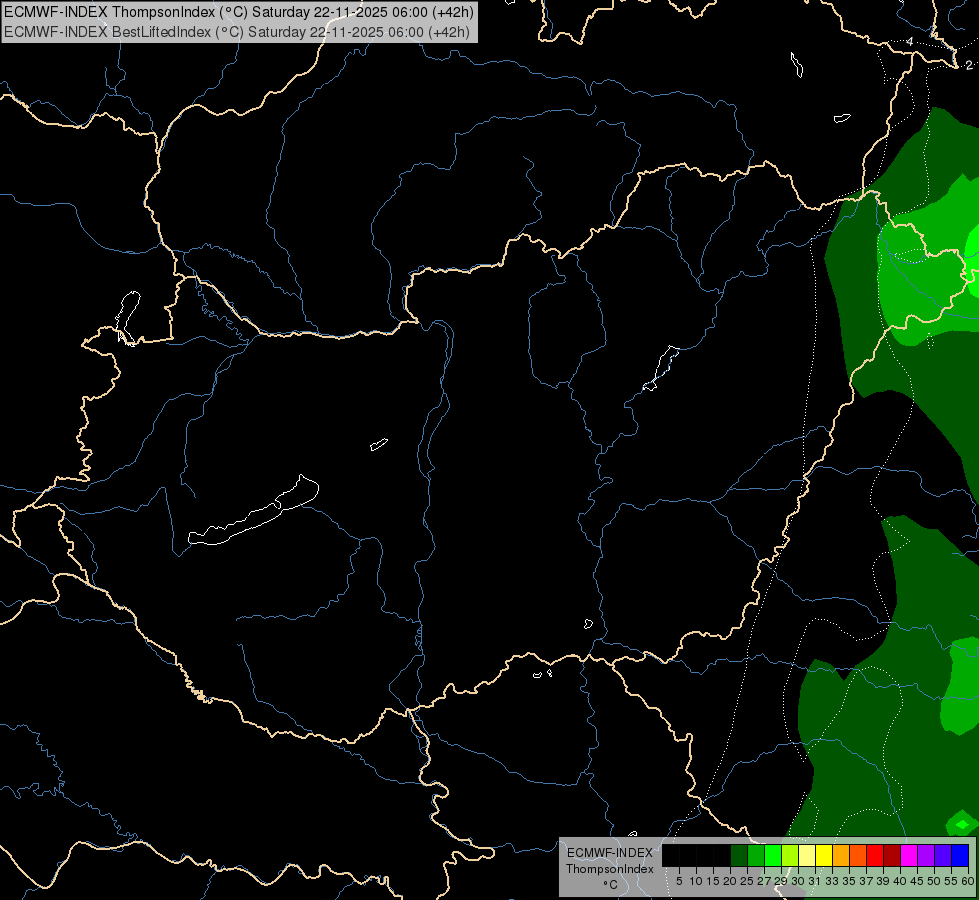Click the ThompsonIndex title line at top
Viewport: 979px width, 900px height.
point(239,11)
